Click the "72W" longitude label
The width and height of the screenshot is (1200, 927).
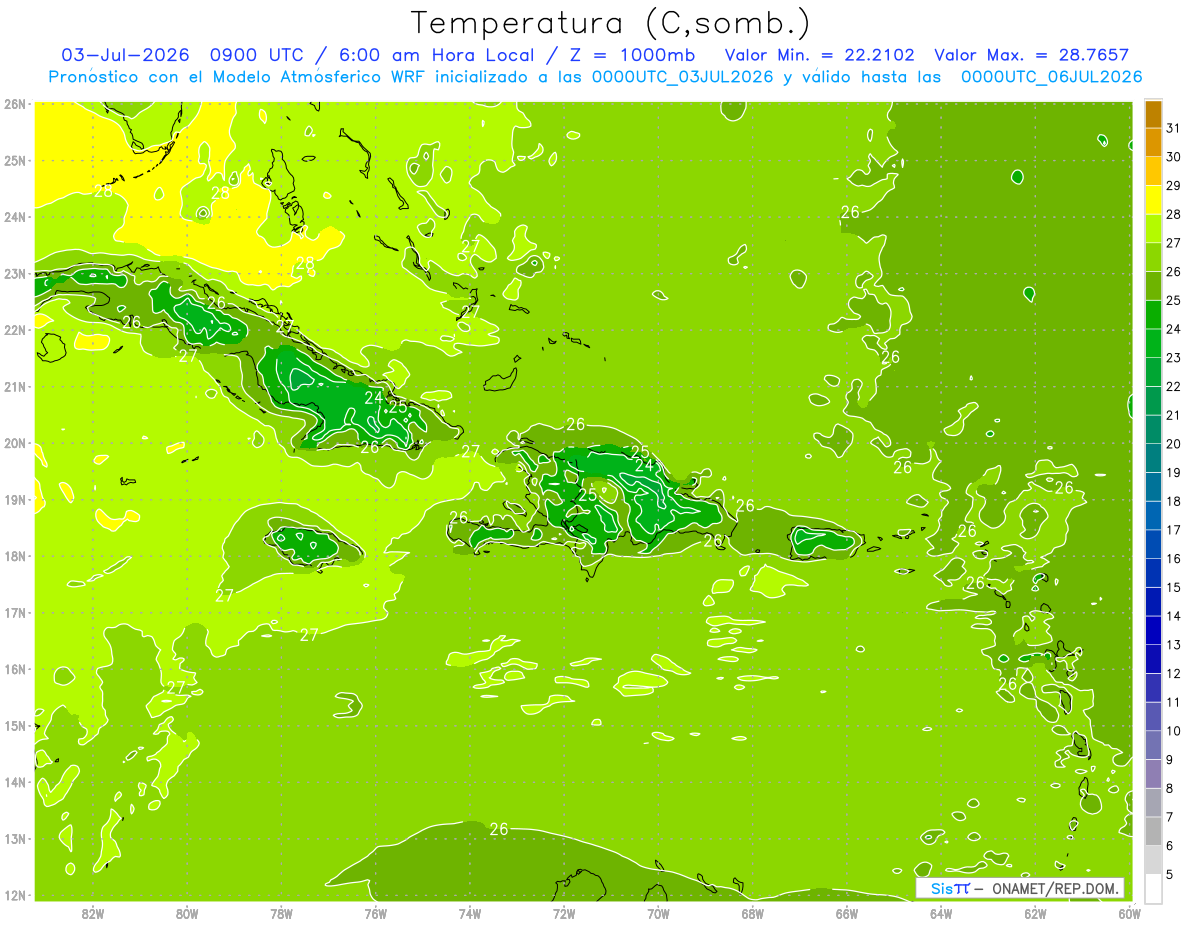(564, 913)
